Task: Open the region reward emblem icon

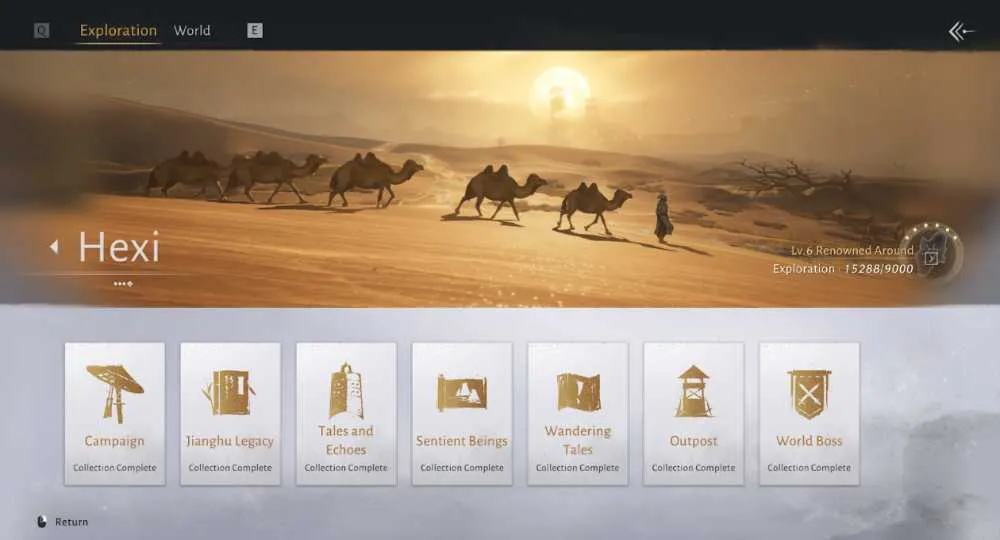Action: 932,252
